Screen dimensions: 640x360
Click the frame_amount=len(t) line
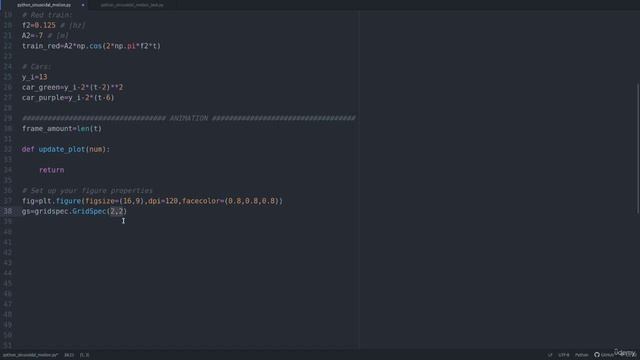coord(62,129)
